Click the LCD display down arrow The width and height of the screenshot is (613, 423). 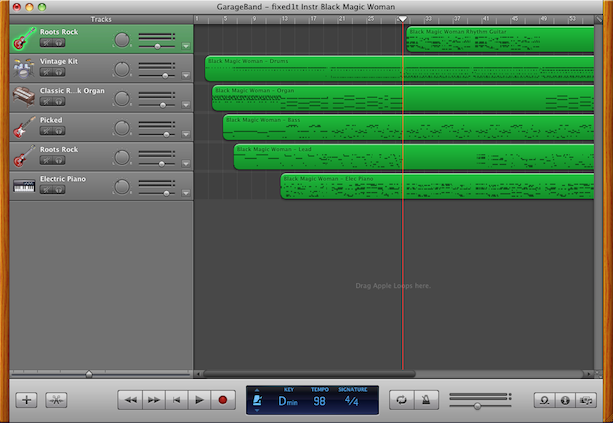click(x=257, y=410)
